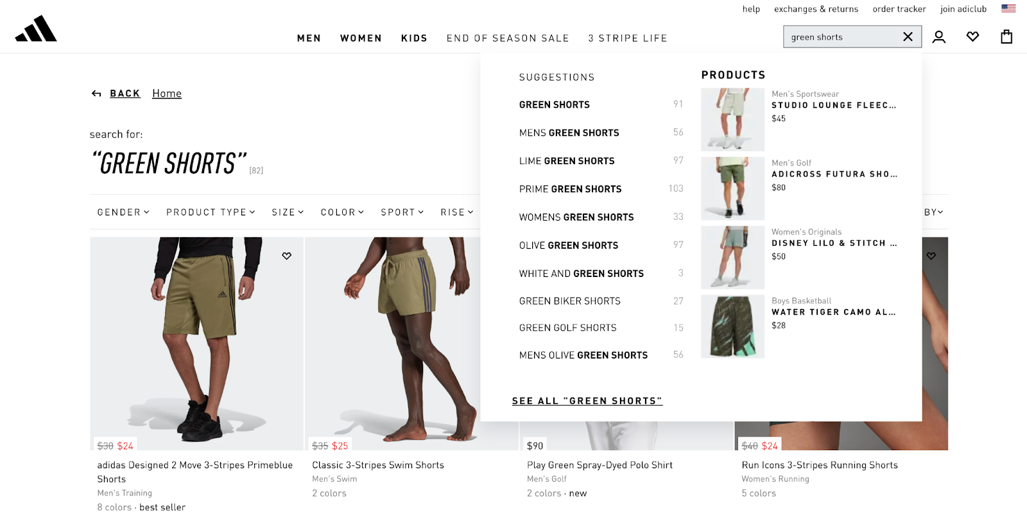Open Disney Lilo & Stitch product thumbnail
This screenshot has height=520, width=1027.
(732, 257)
